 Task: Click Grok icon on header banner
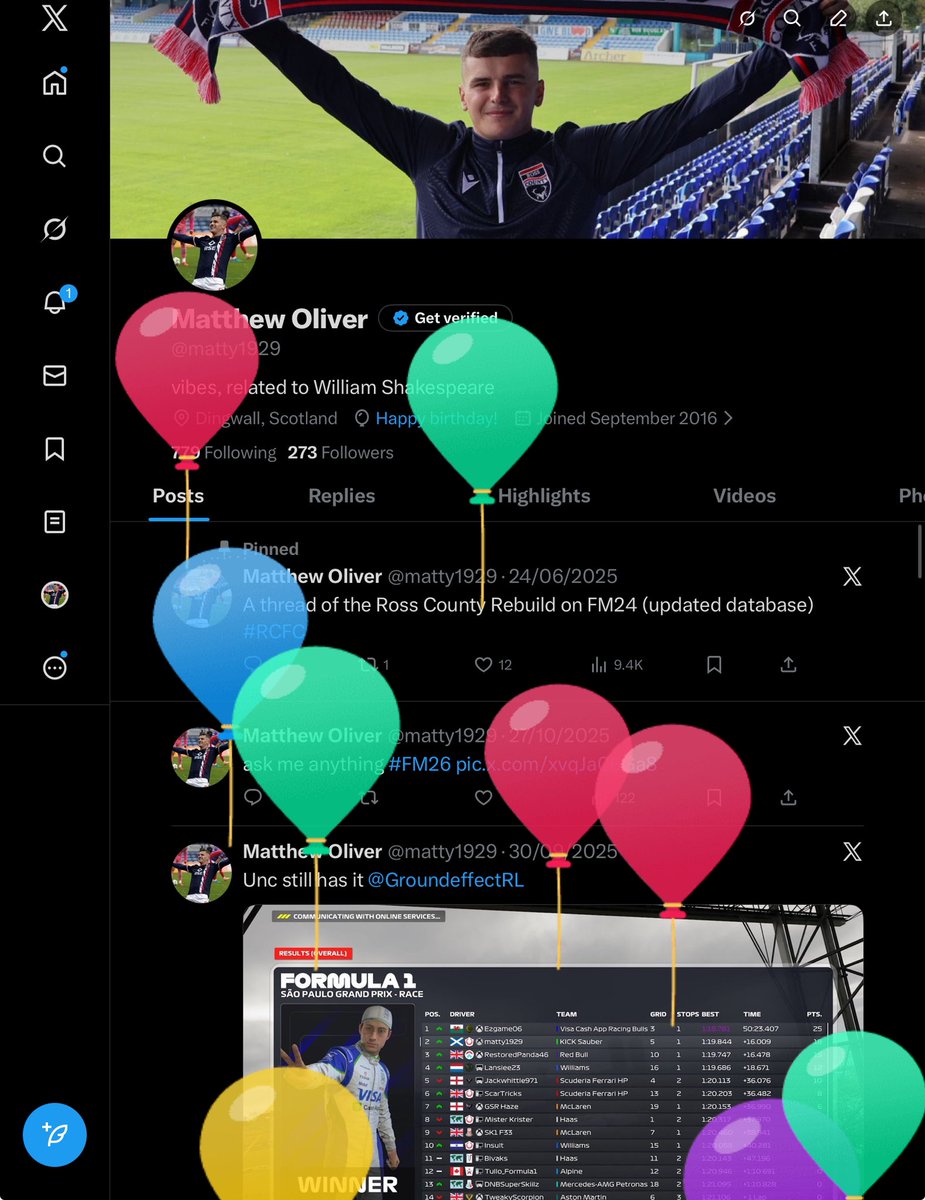[x=747, y=18]
